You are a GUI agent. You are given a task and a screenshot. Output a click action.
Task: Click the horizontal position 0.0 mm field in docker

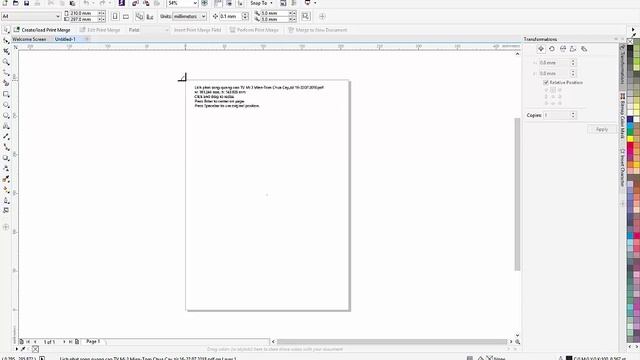[x=553, y=63]
